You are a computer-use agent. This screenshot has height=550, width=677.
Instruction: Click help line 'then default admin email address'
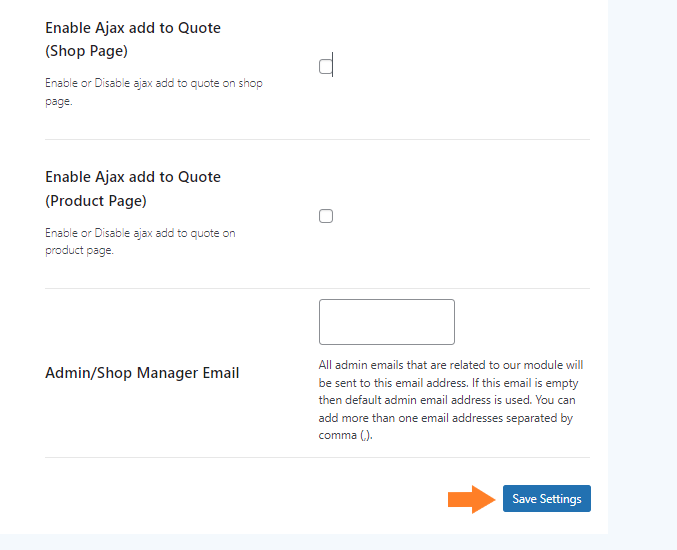point(447,400)
